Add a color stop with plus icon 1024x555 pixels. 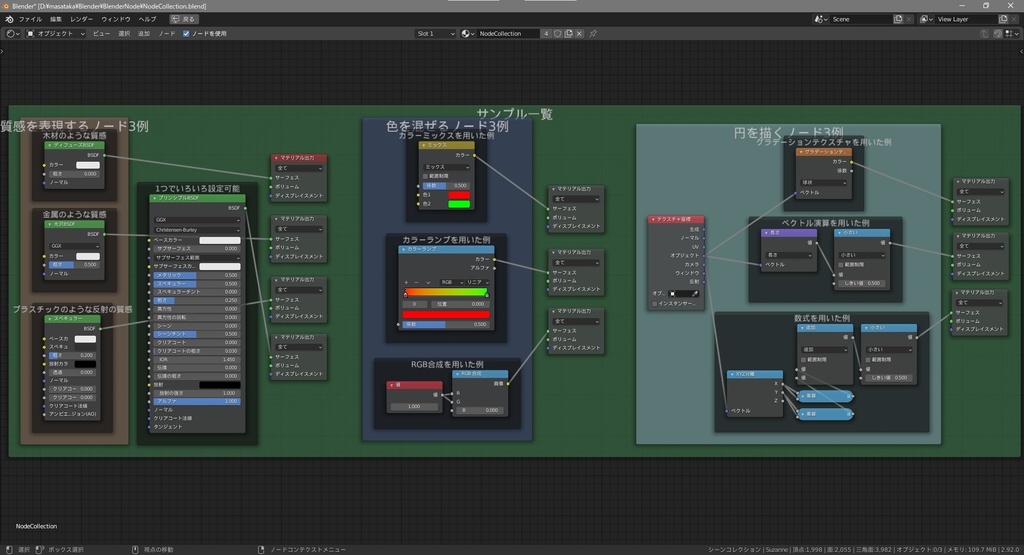(x=406, y=282)
